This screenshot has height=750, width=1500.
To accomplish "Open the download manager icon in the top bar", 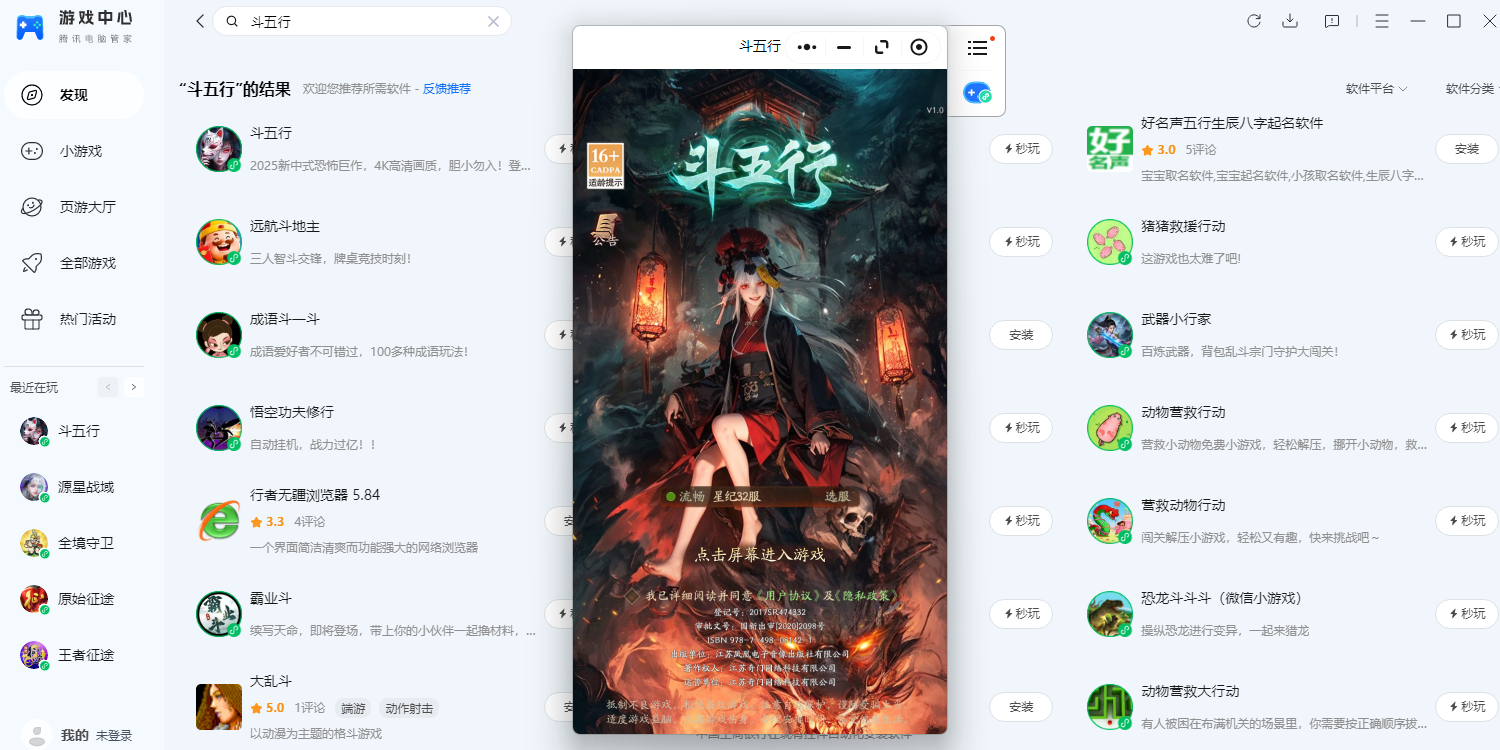I will pyautogui.click(x=1290, y=21).
